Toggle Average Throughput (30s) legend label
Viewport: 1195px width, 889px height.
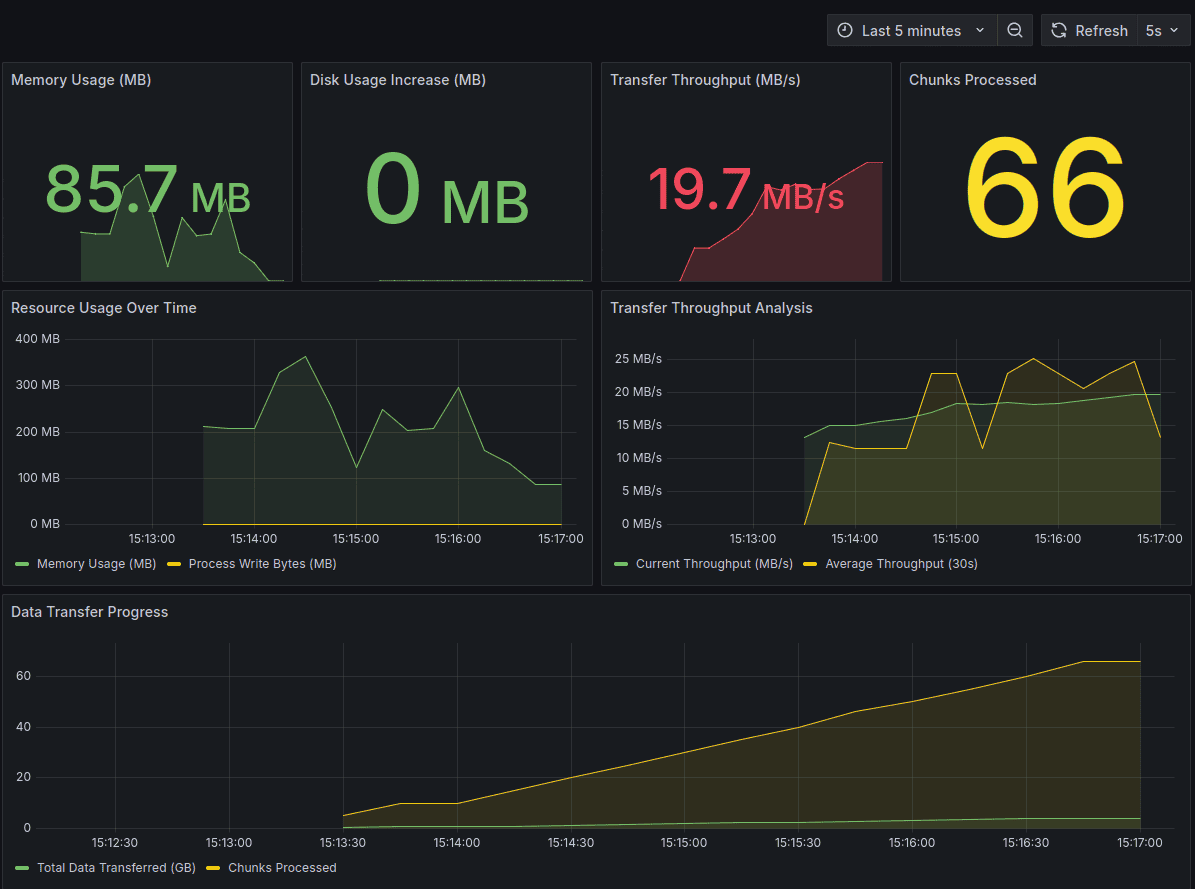point(901,564)
